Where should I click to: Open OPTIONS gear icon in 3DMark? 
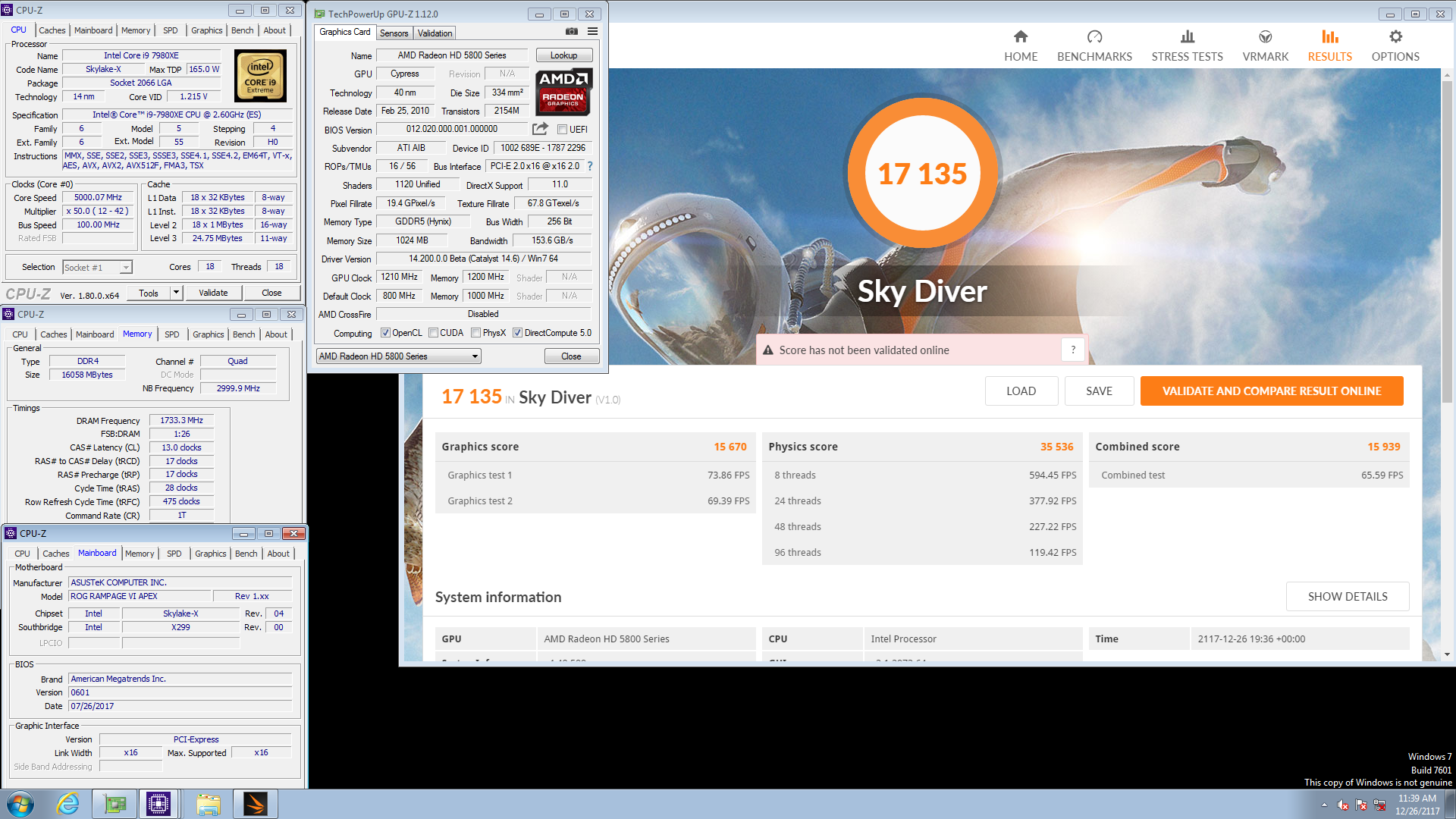(x=1395, y=36)
